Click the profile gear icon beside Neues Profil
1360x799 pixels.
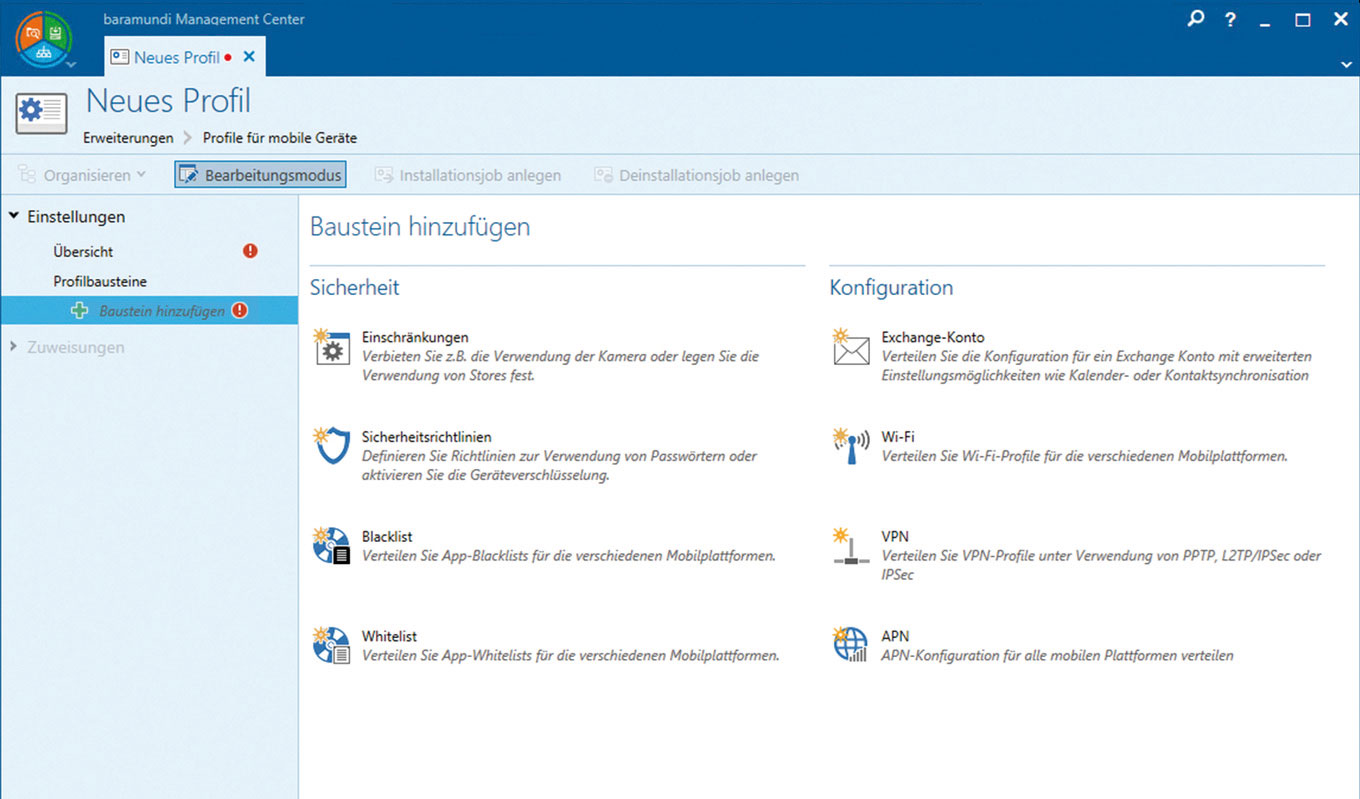point(41,112)
